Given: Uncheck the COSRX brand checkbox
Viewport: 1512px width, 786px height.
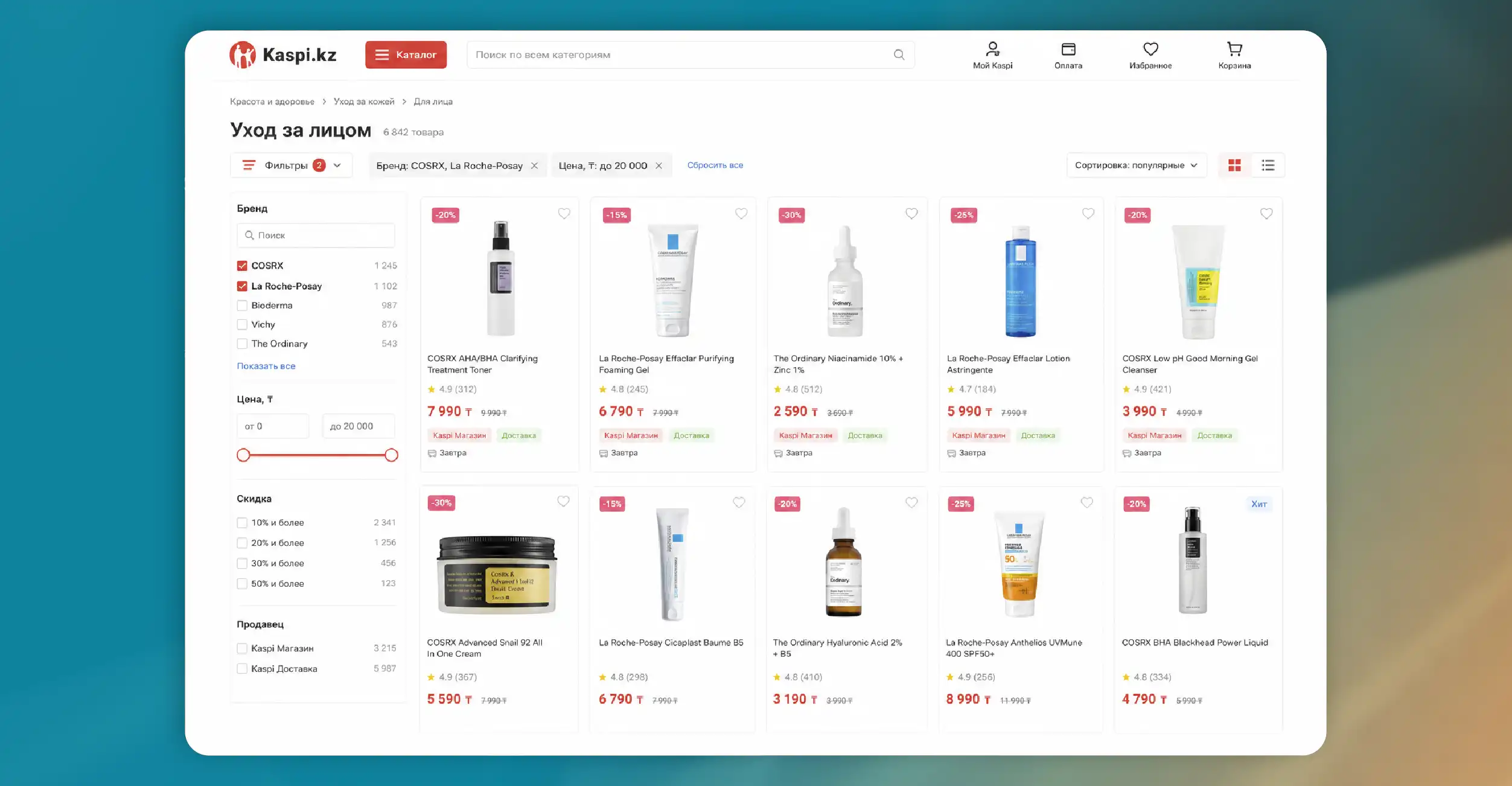Looking at the screenshot, I should pos(242,266).
